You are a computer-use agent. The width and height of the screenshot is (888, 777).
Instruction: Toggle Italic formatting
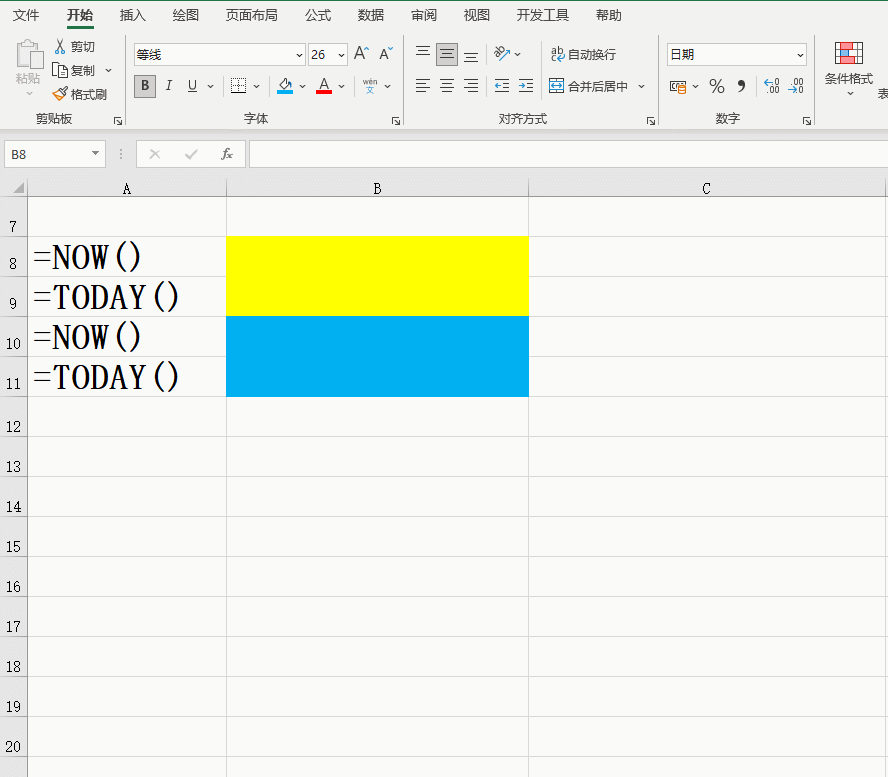pos(169,86)
